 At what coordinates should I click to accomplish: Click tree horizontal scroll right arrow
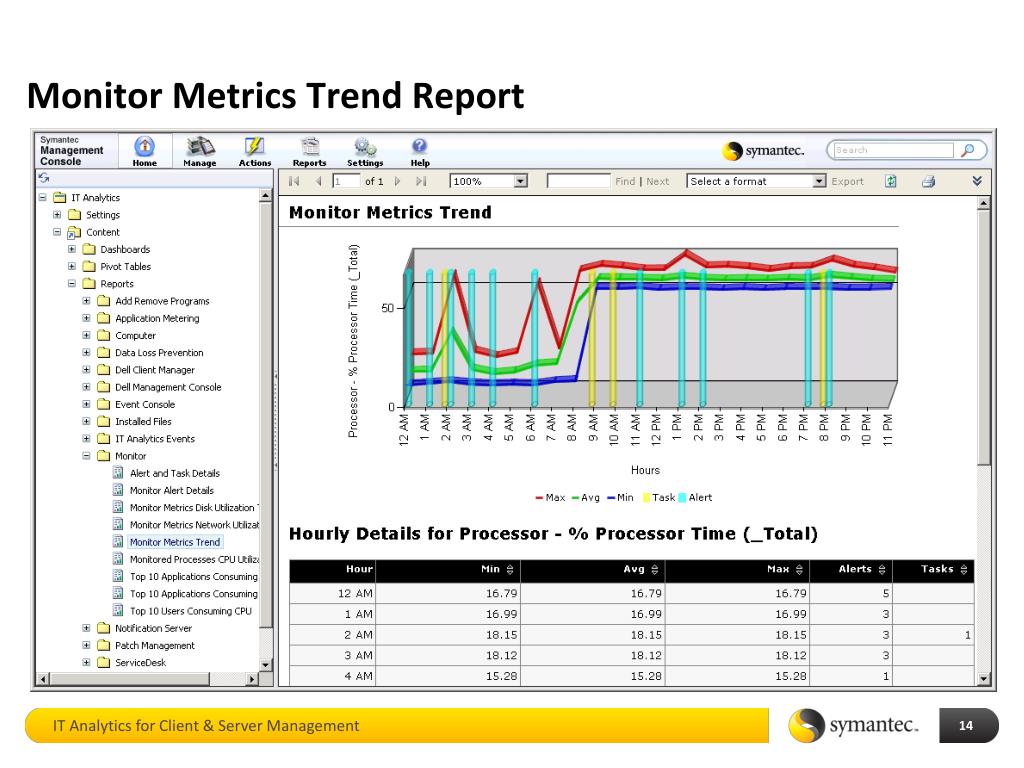251,679
